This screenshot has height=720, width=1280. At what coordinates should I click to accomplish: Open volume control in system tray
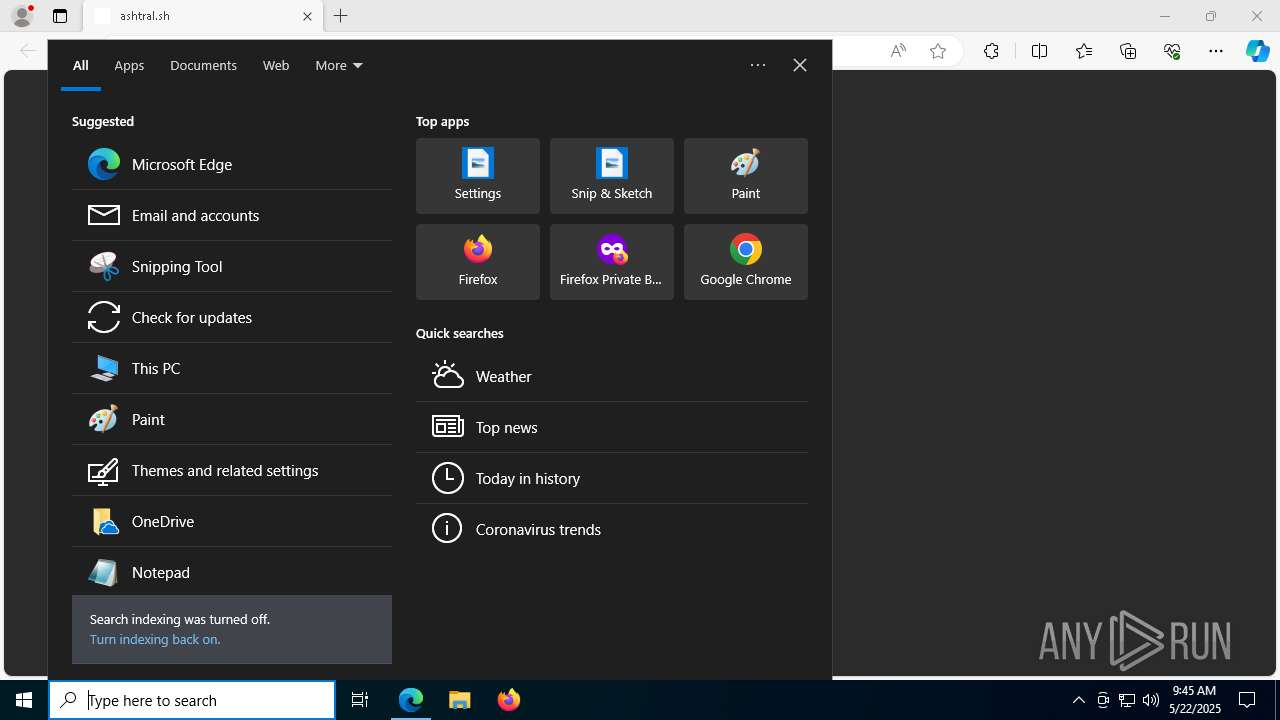pyautogui.click(x=1151, y=700)
